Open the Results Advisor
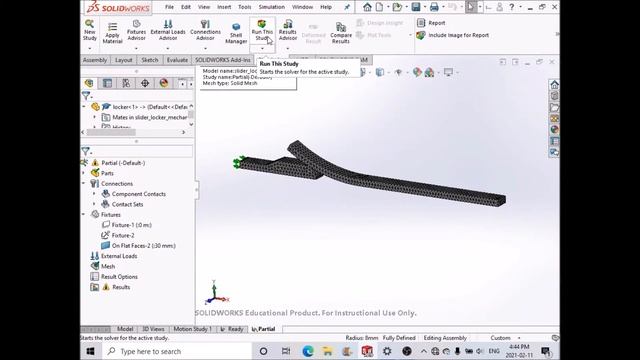The image size is (640, 360). (x=288, y=30)
